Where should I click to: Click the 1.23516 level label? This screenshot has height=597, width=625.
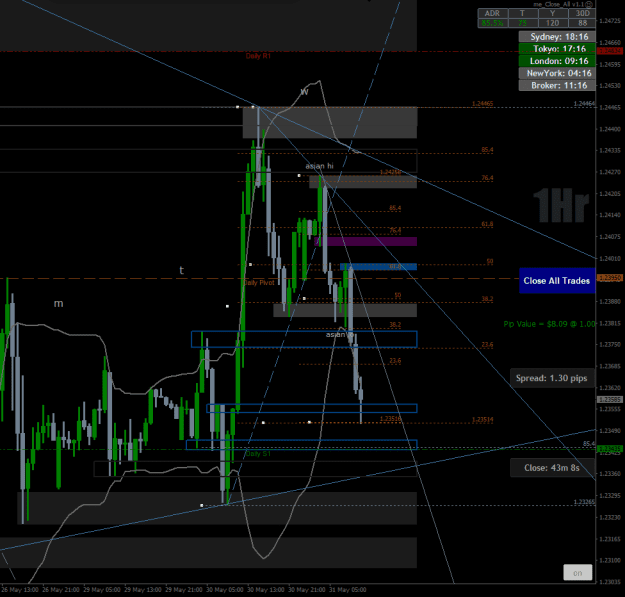[x=391, y=419]
